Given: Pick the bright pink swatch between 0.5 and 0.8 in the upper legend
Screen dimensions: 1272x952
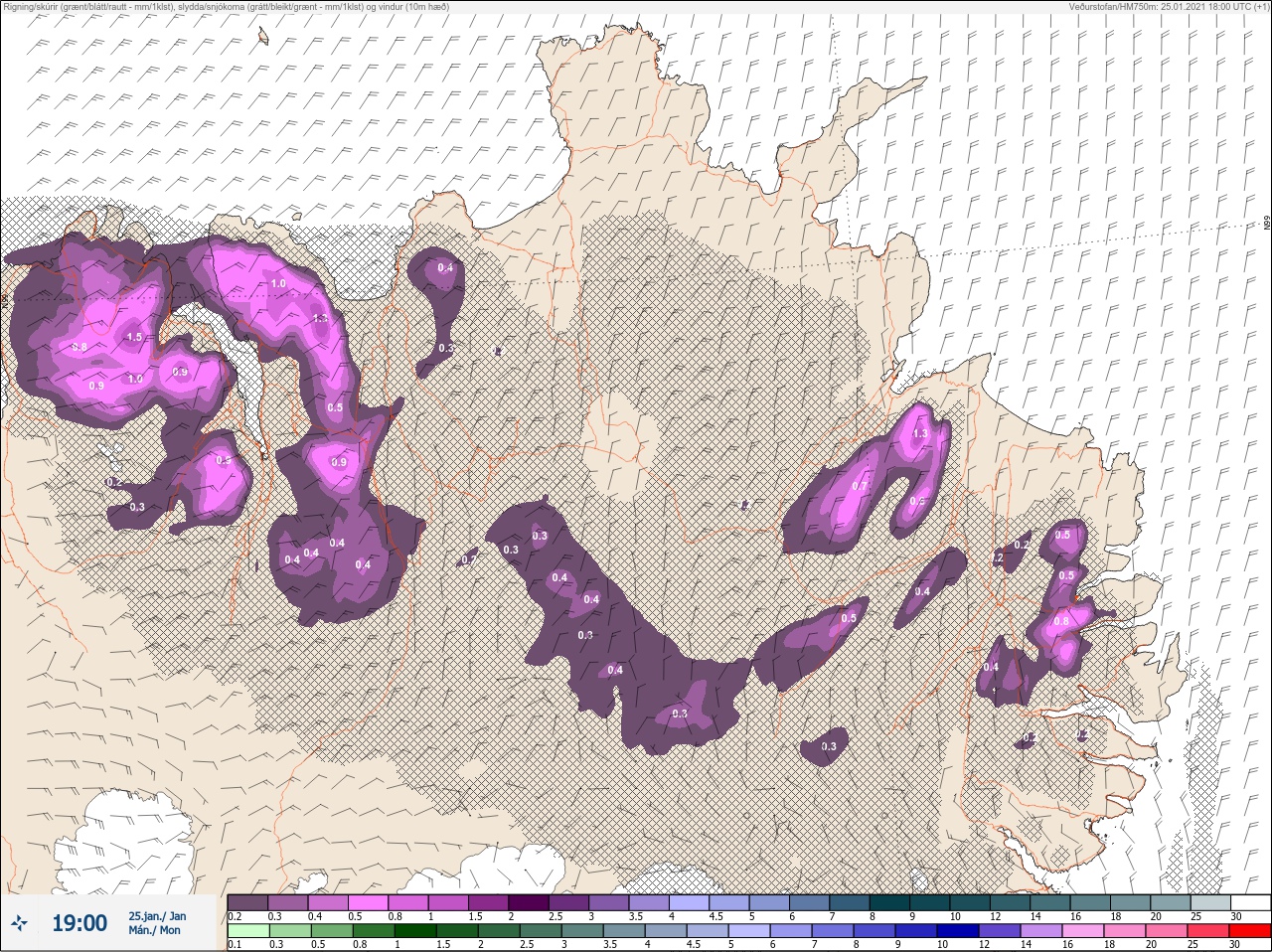Looking at the screenshot, I should click(x=368, y=902).
